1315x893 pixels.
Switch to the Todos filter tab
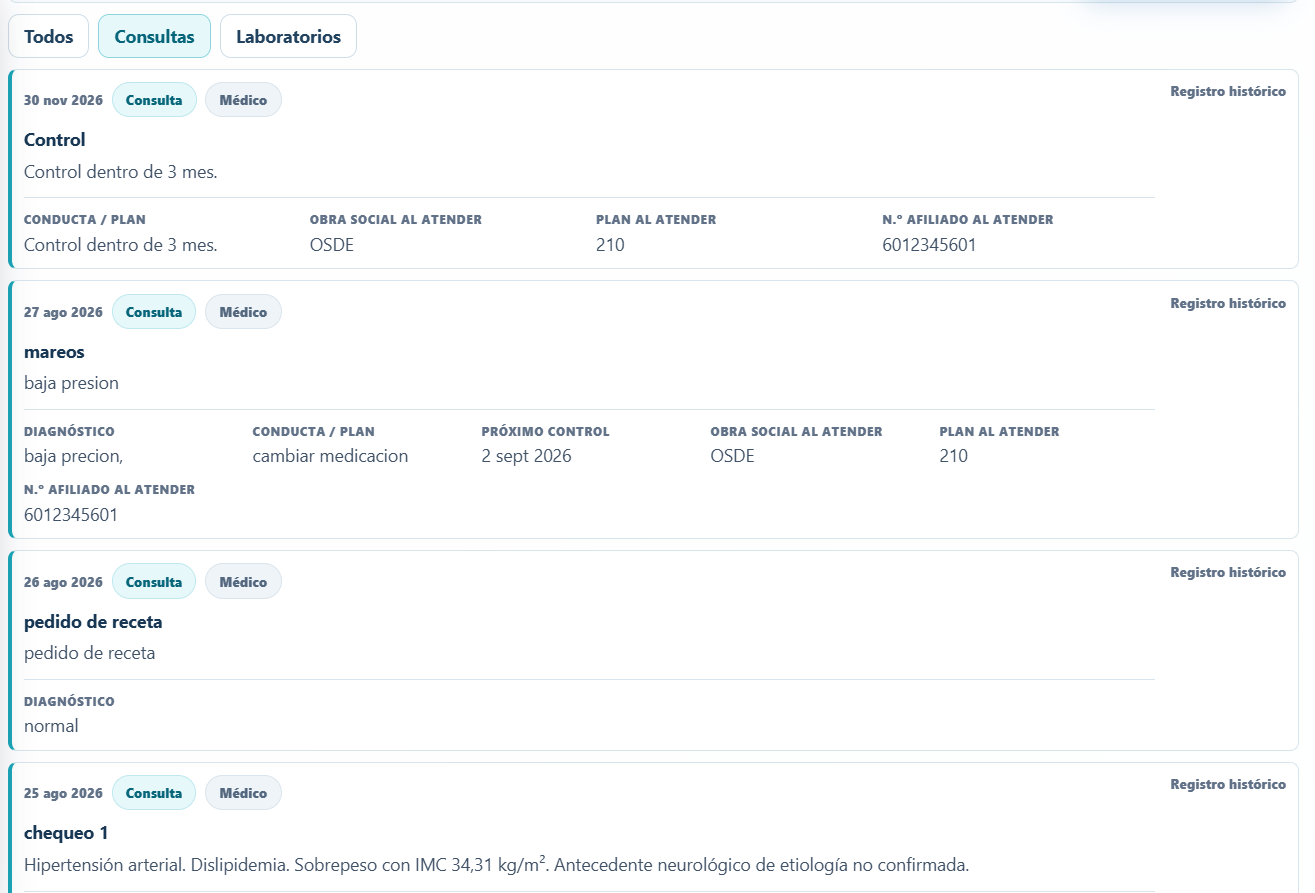tap(48, 36)
